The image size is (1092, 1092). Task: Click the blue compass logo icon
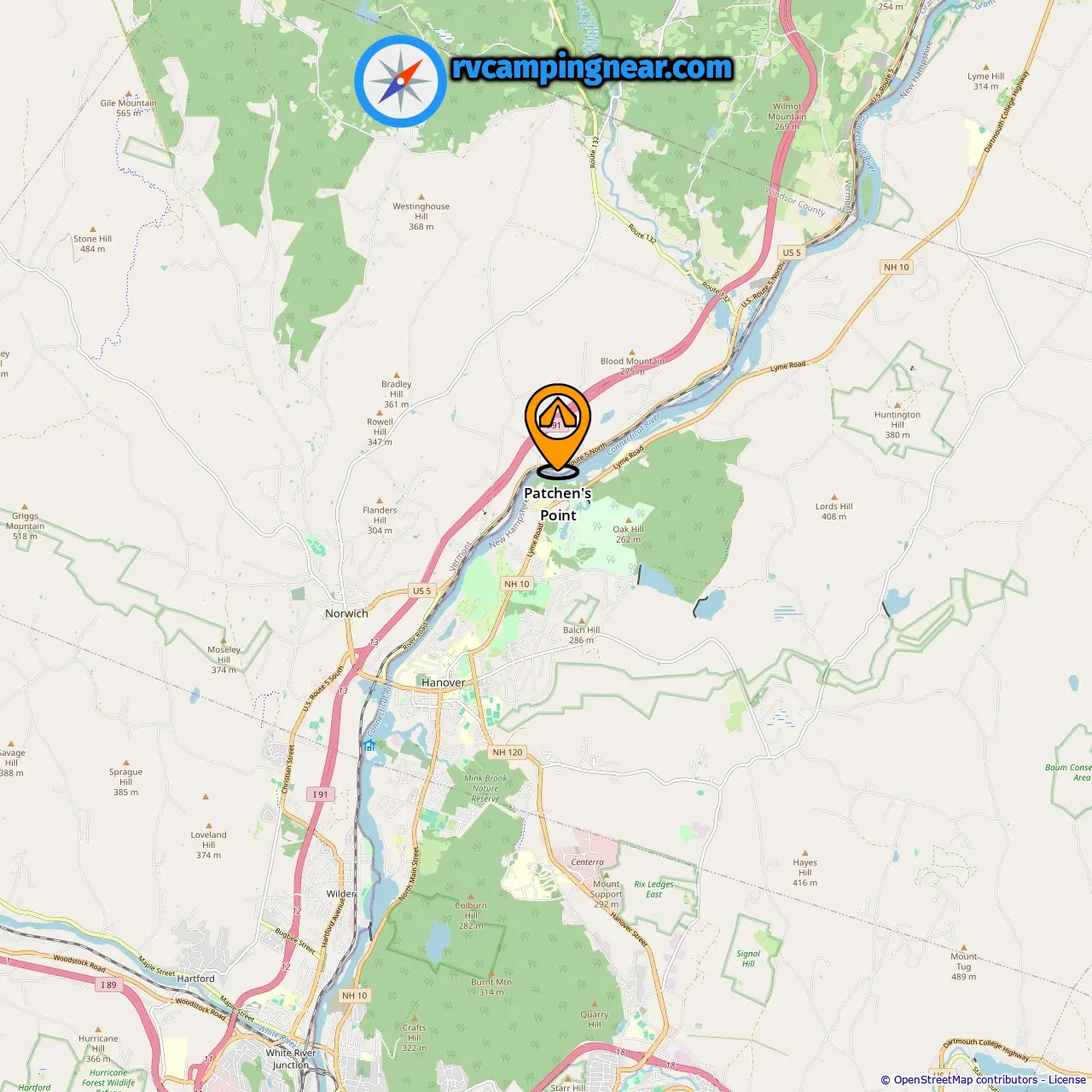pos(400,81)
